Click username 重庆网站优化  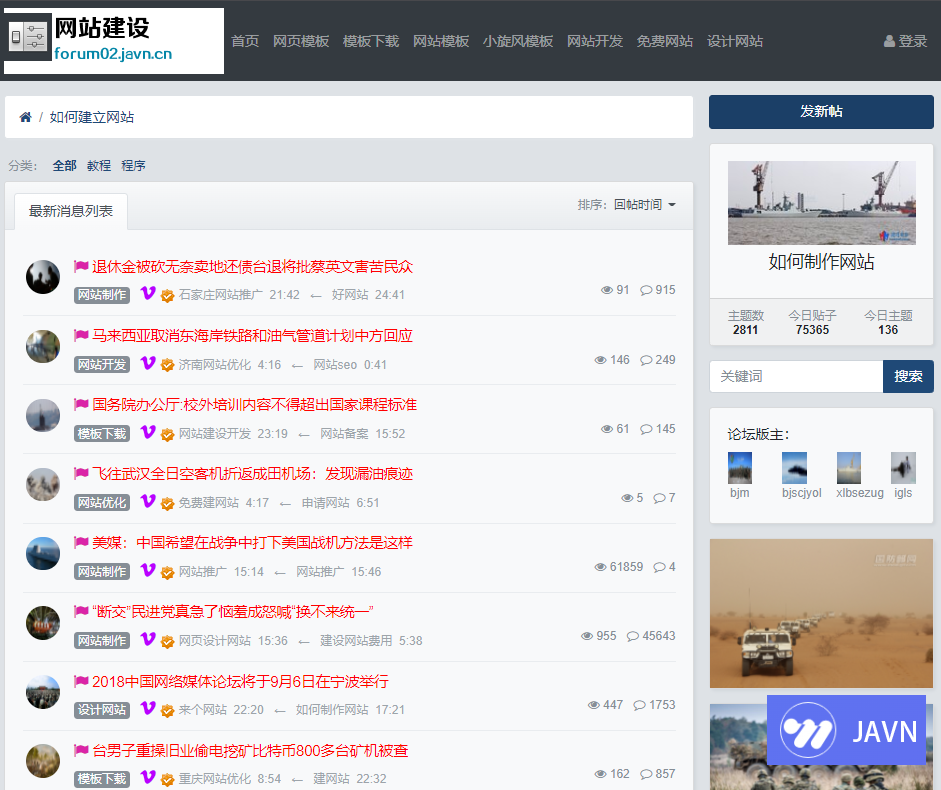[x=215, y=779]
